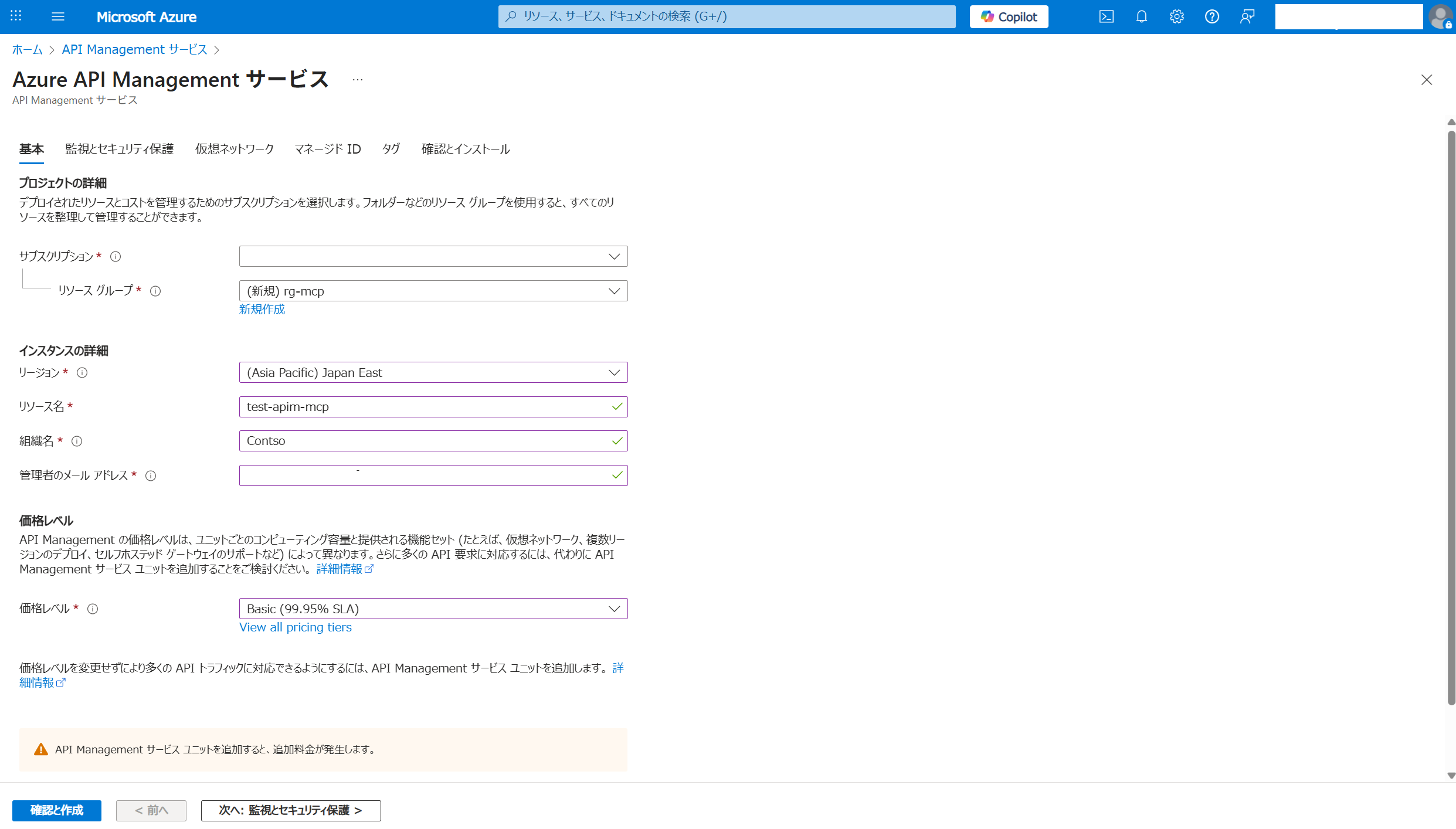Expand the リージョン dropdown showing Japan East
Image resolution: width=1456 pixels, height=829 pixels.
click(x=433, y=372)
